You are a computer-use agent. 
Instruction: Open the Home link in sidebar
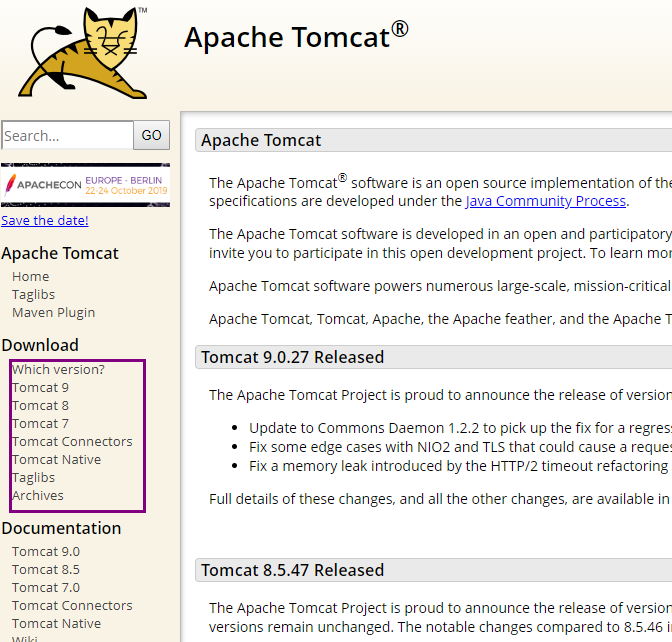30,276
